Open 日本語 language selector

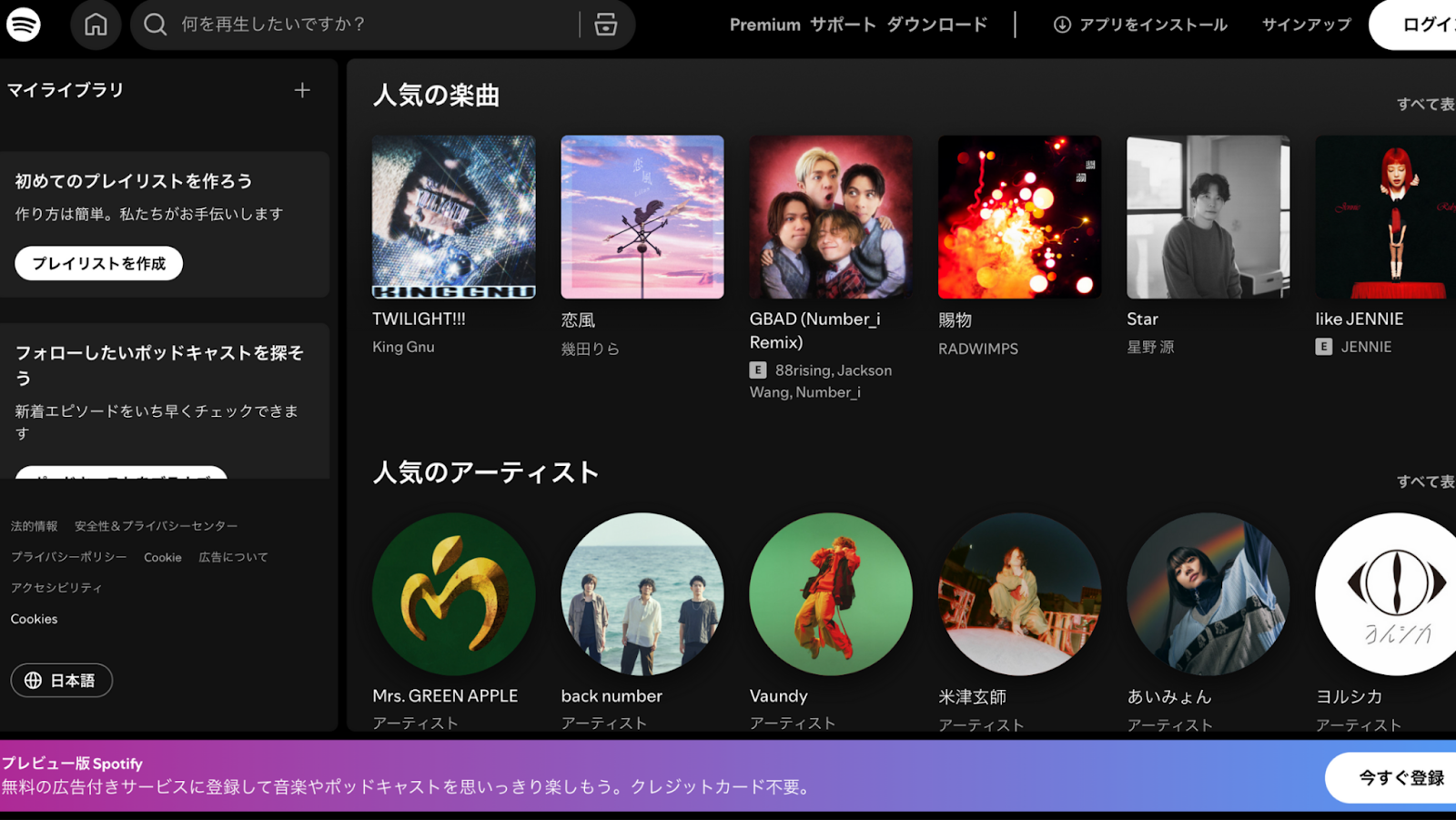pos(62,681)
